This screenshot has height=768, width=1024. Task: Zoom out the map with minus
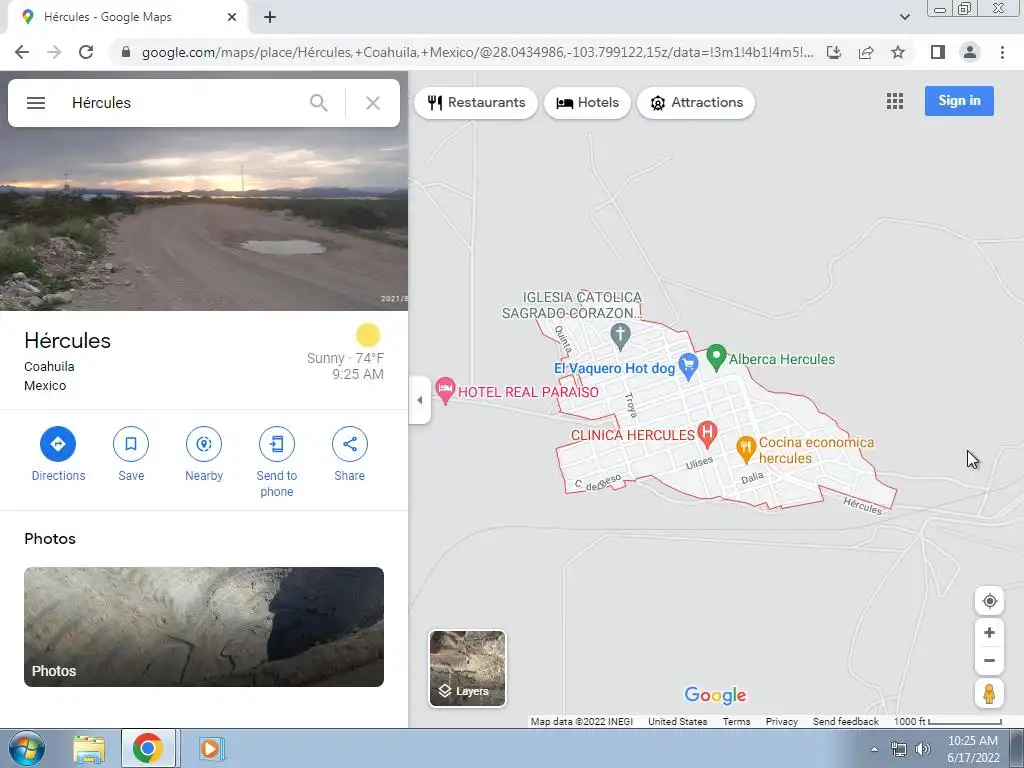(989, 660)
